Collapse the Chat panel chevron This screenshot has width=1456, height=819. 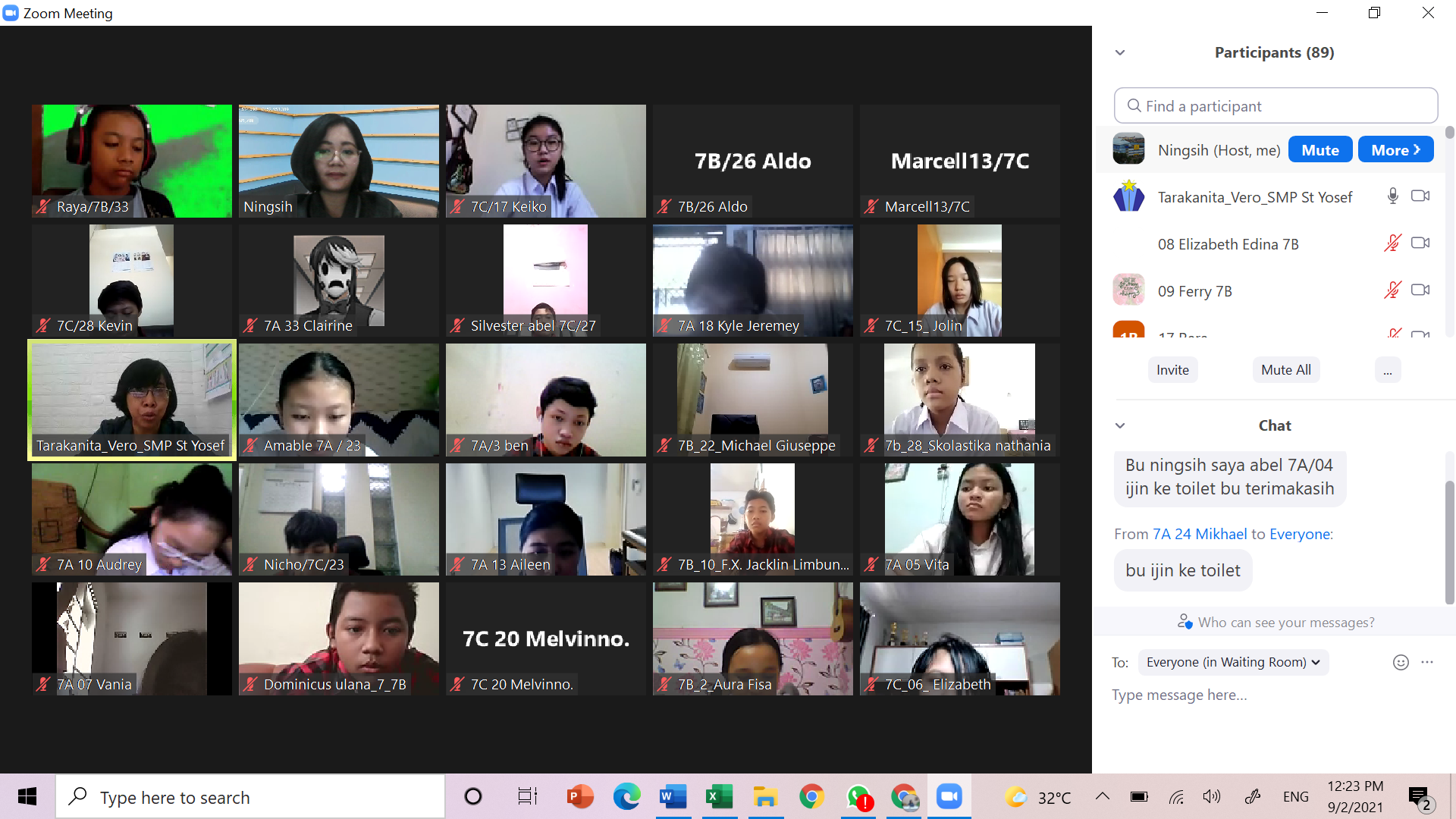[1120, 425]
